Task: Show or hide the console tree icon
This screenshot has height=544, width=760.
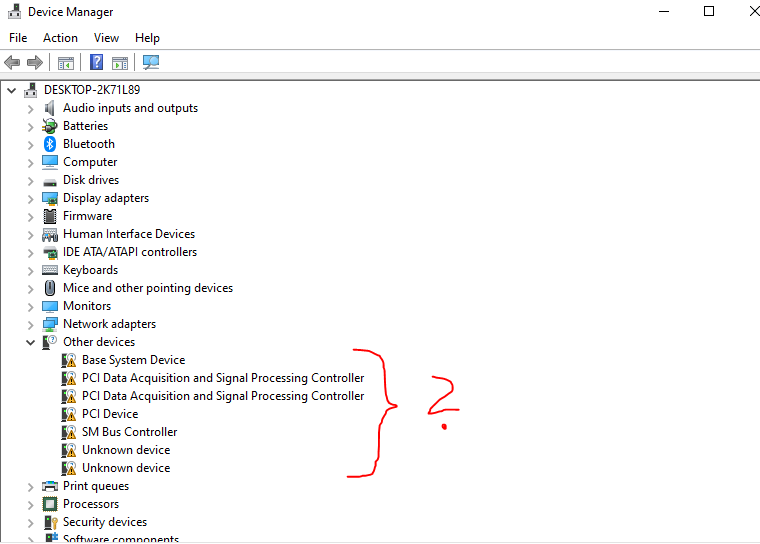Action: point(66,63)
